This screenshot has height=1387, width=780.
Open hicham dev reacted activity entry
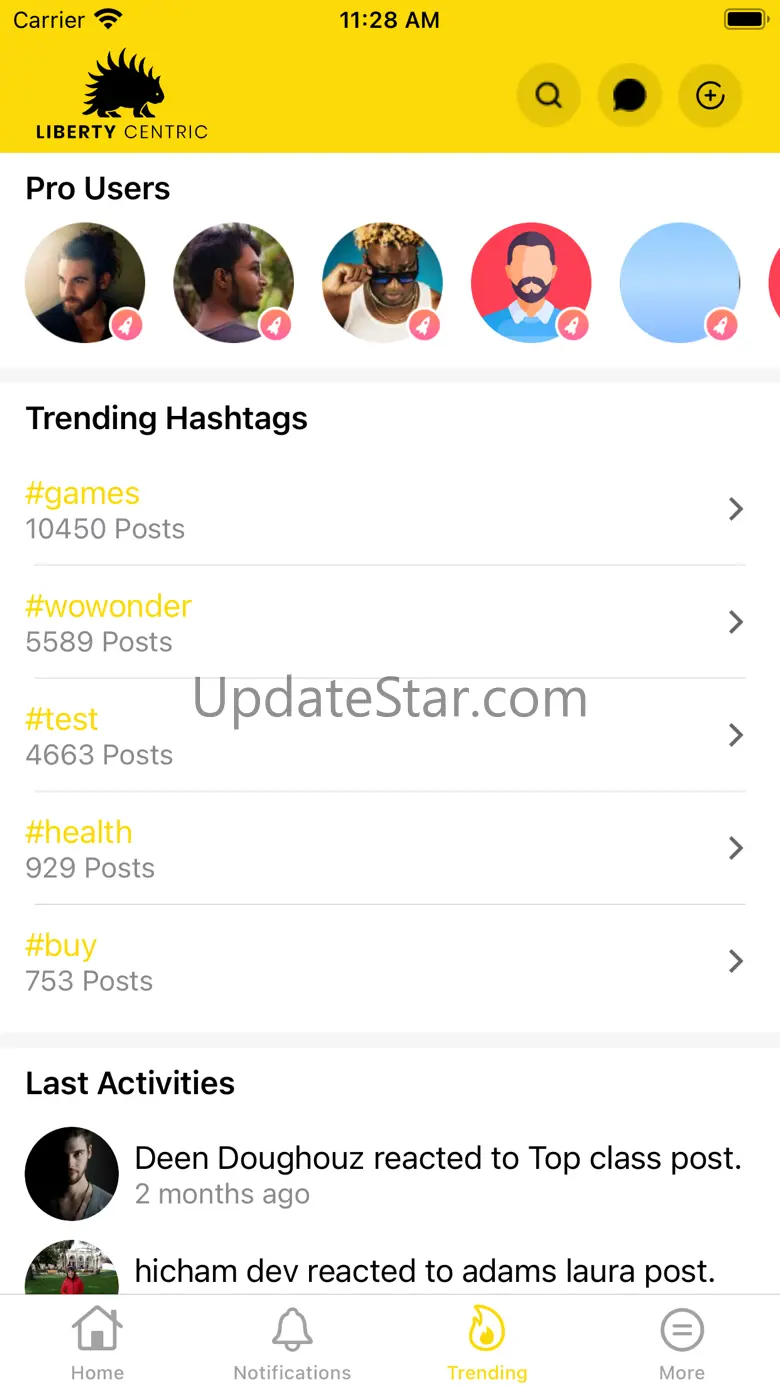point(425,1271)
